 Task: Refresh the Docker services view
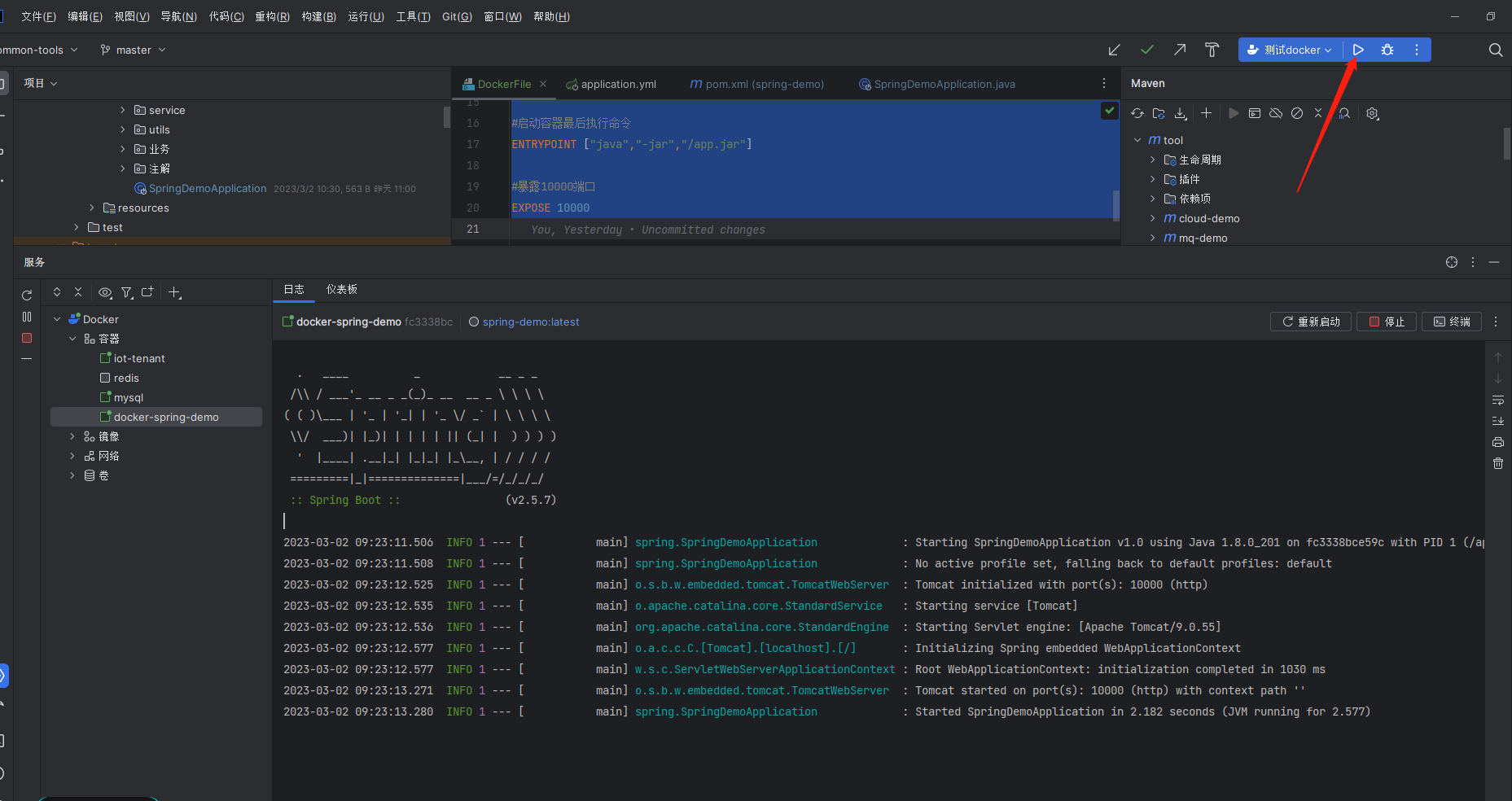tap(27, 294)
